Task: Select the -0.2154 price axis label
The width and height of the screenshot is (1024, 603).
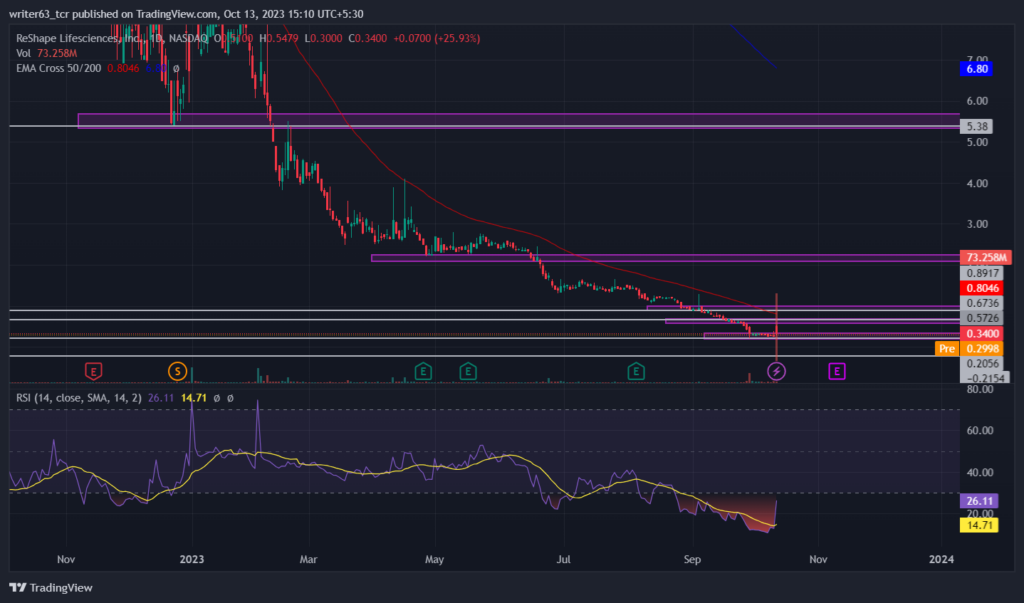Action: coord(985,378)
